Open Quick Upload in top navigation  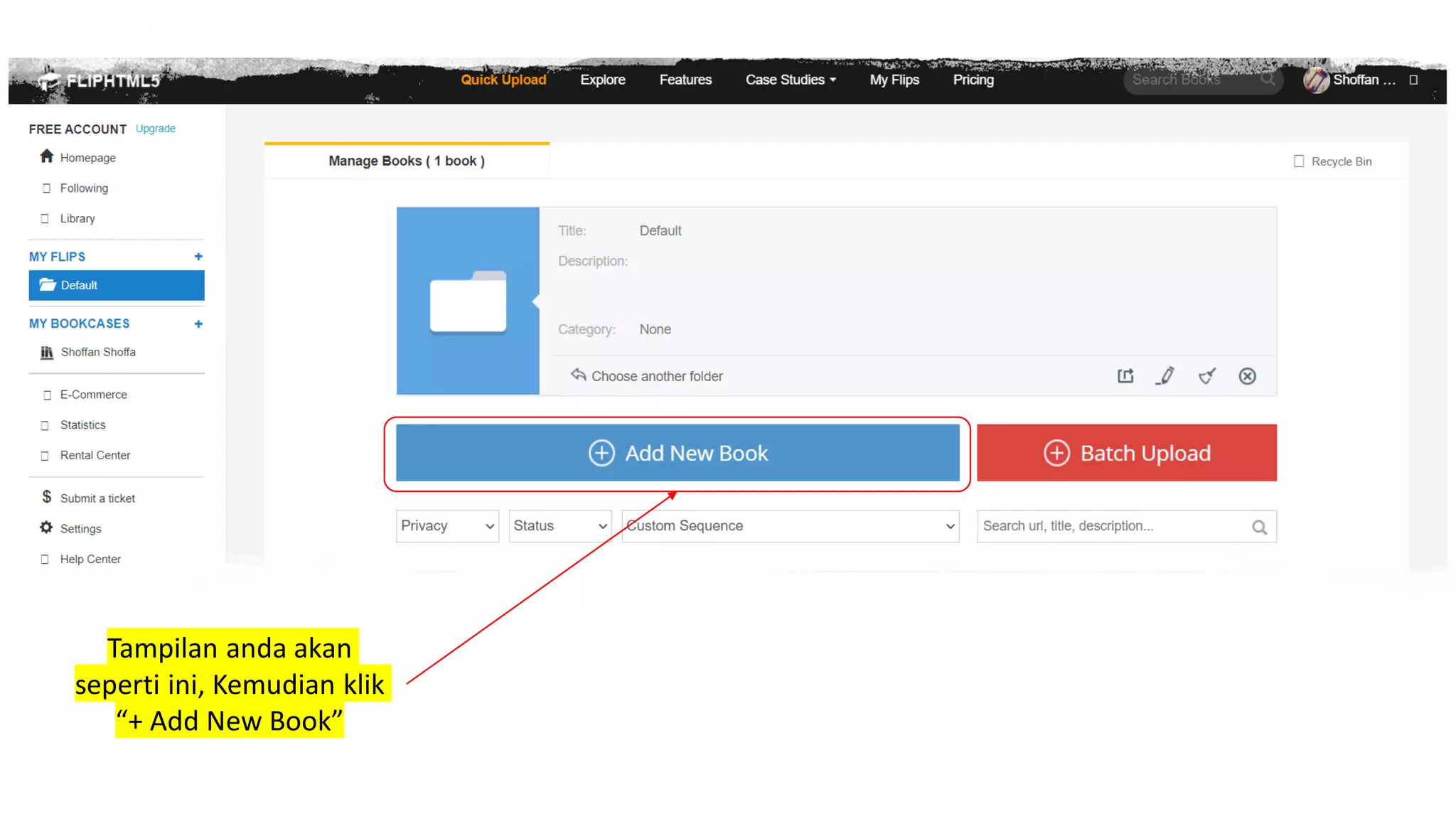(x=503, y=80)
